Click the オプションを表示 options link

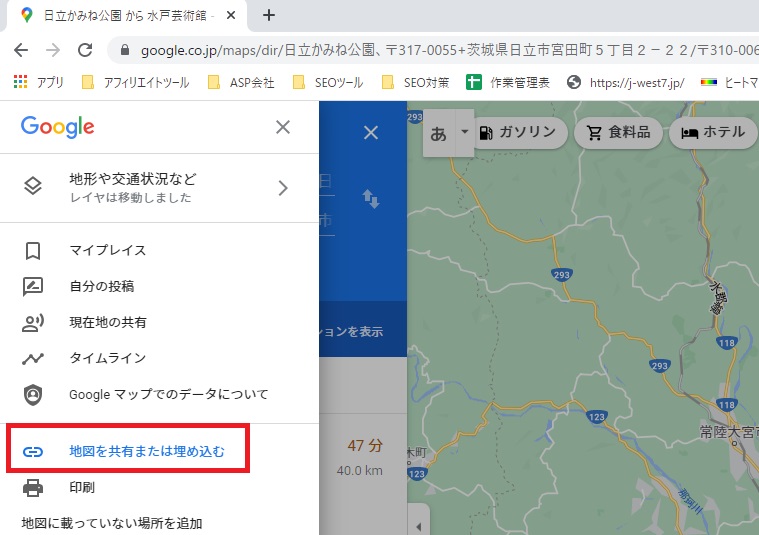[x=351, y=332]
